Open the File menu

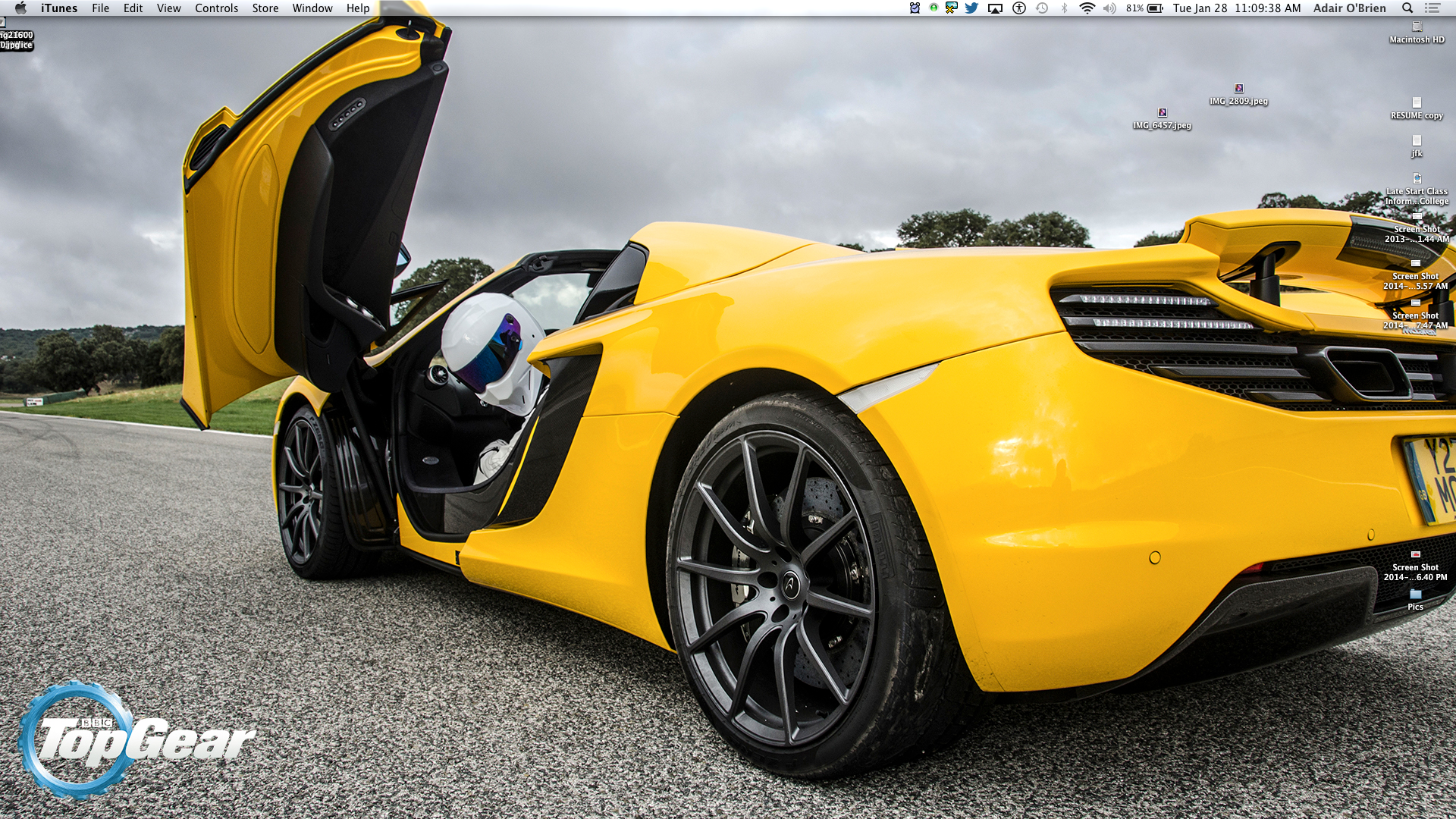(x=100, y=8)
